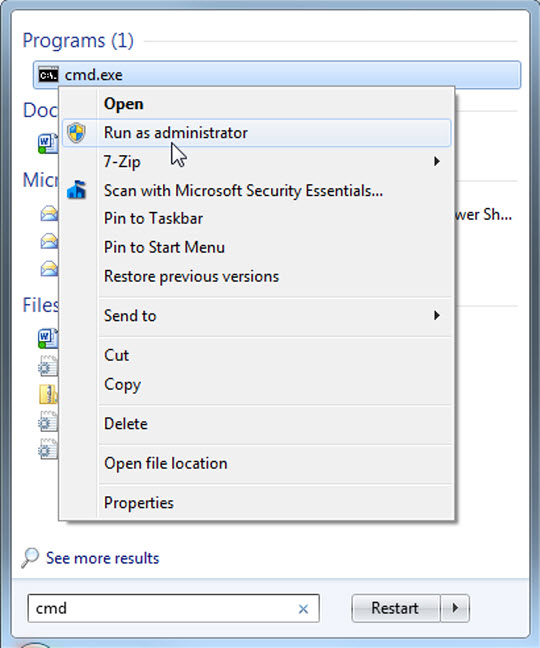The width and height of the screenshot is (540, 648).
Task: Click the first envelope mail icon
Action: [49, 214]
